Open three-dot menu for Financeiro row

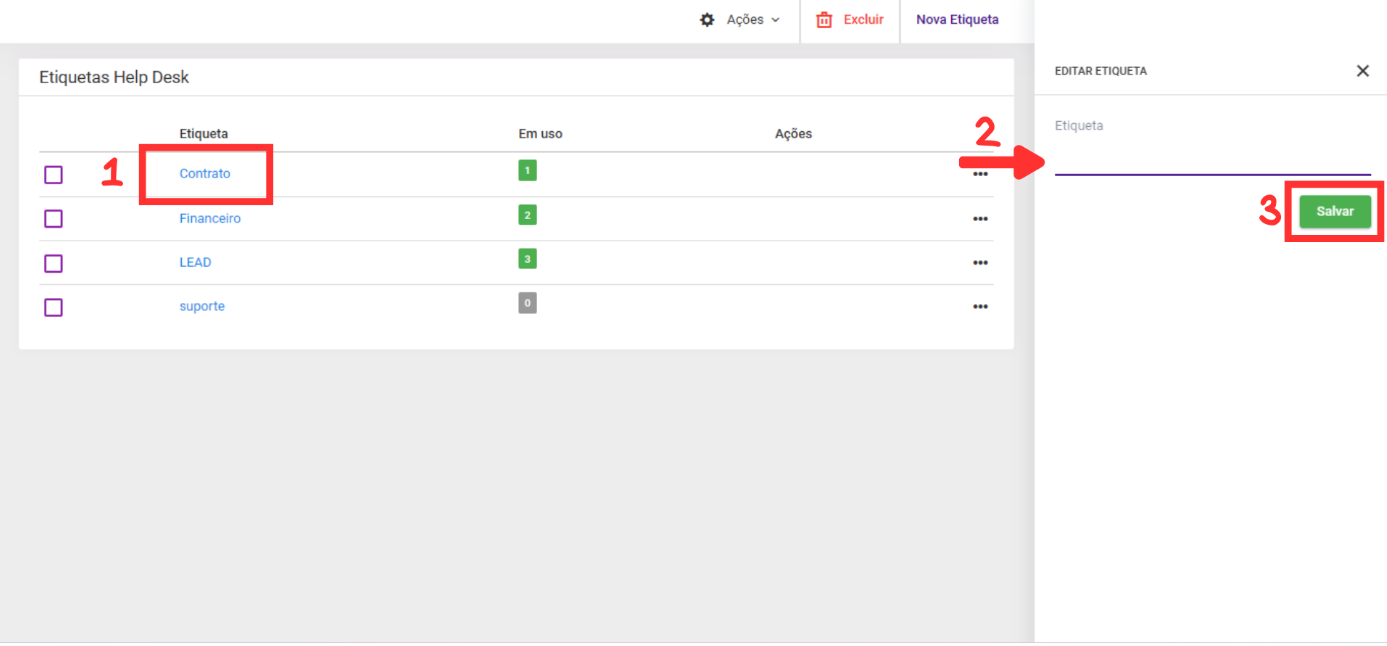pos(980,219)
